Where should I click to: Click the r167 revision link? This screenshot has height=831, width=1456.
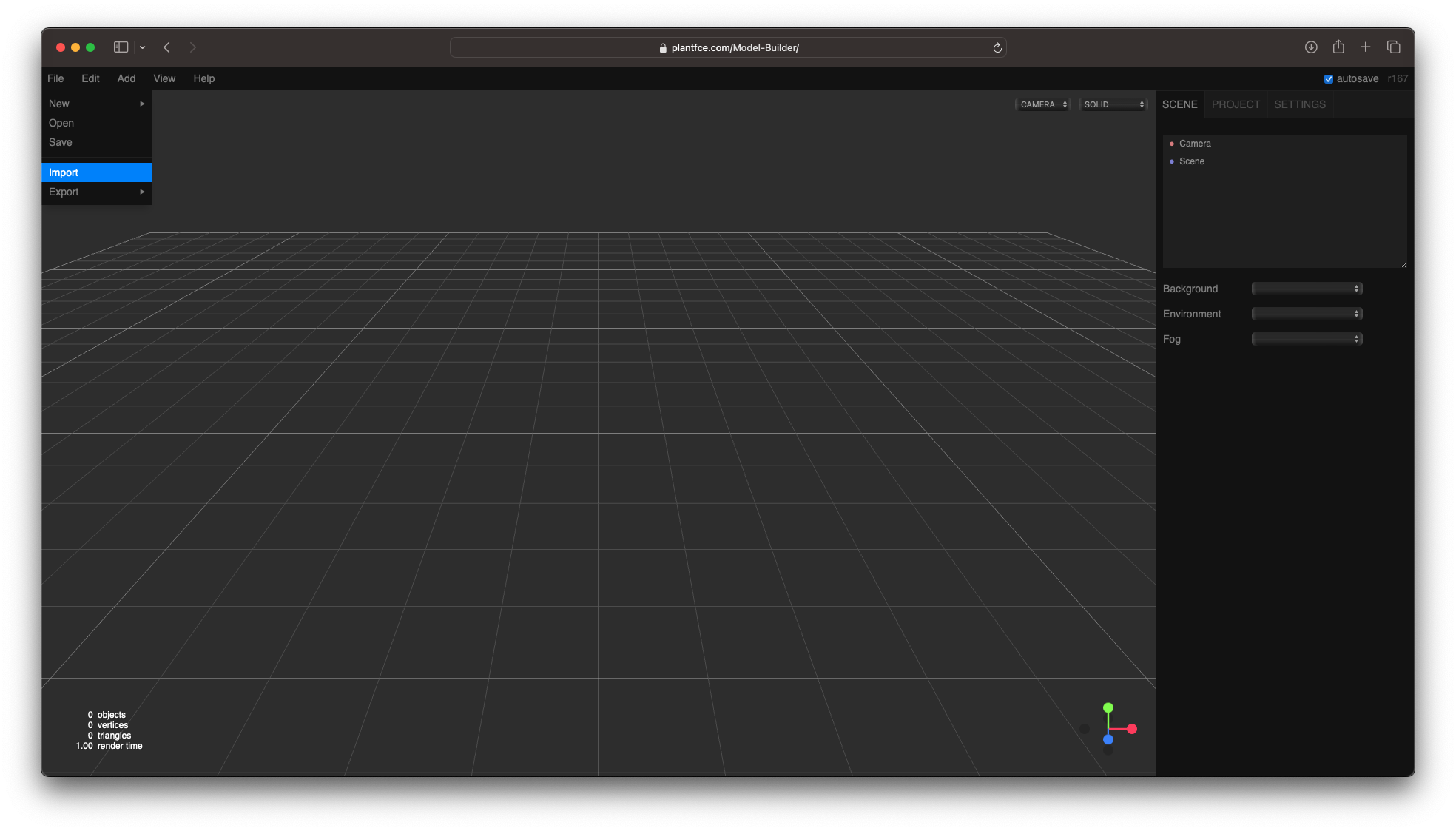1398,78
